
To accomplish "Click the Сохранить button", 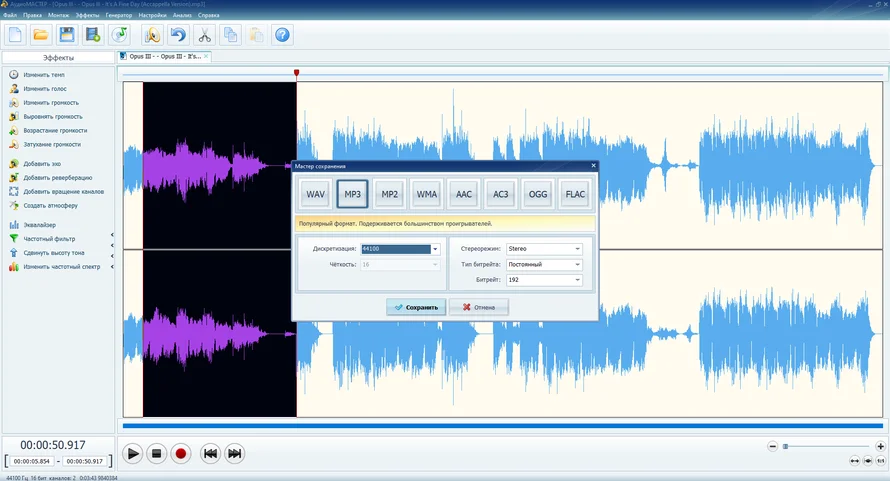I will click(x=416, y=307).
